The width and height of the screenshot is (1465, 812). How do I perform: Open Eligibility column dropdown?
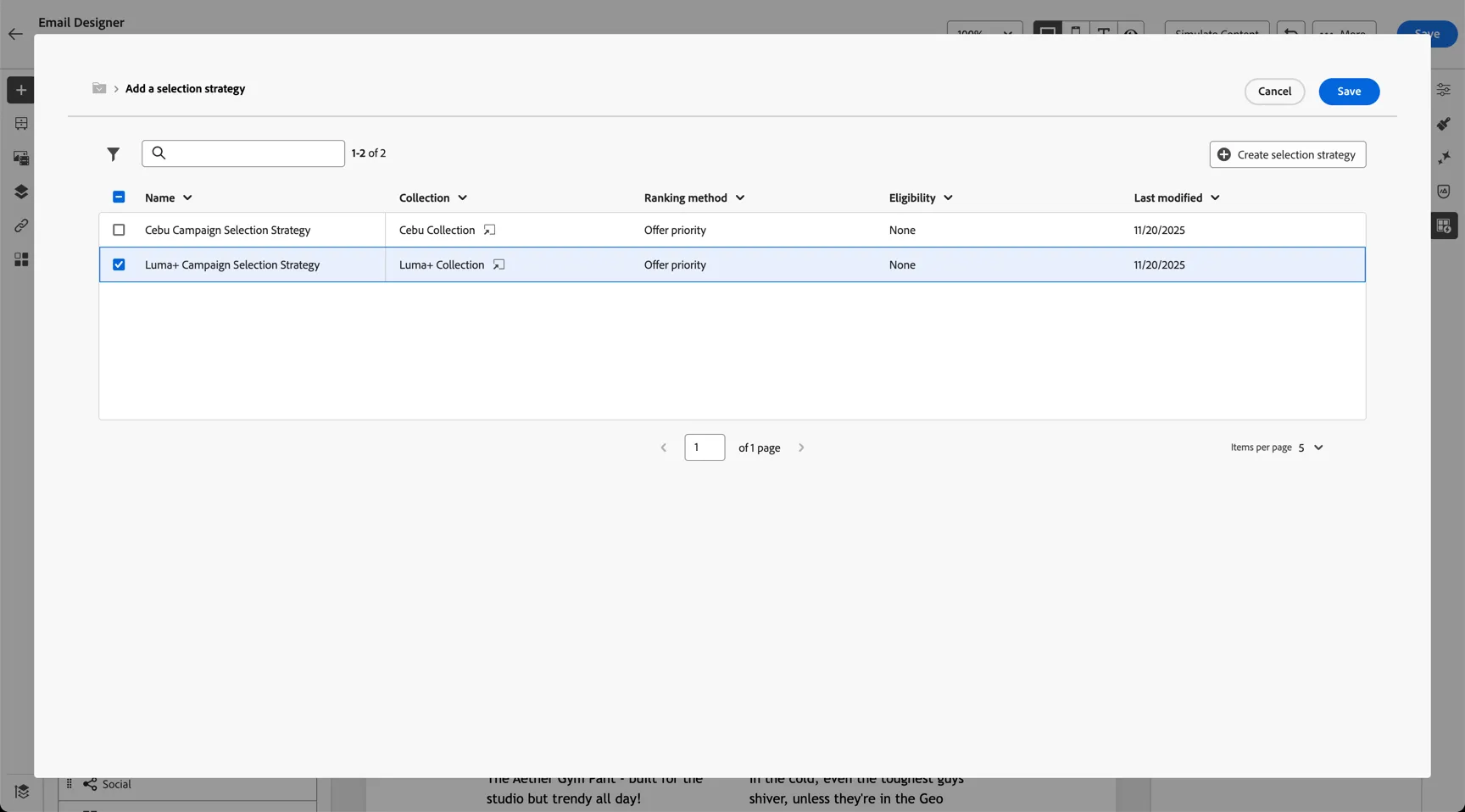click(948, 197)
